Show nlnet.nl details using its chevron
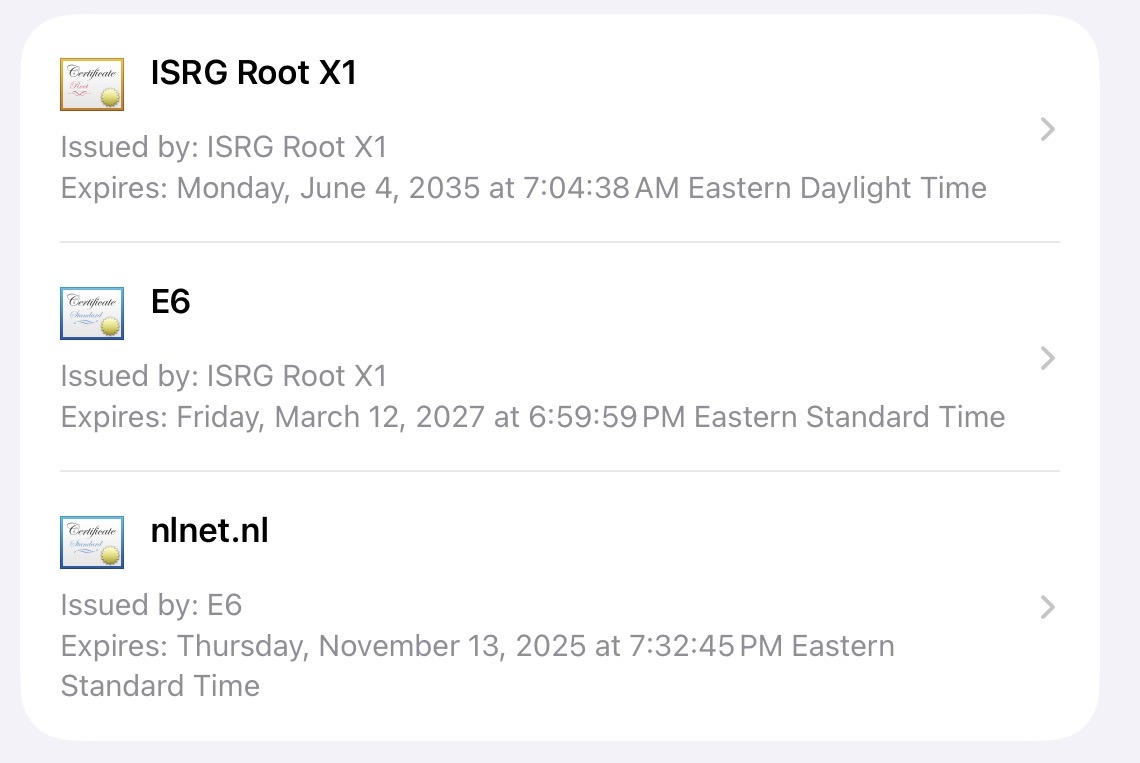Screen dimensions: 1140x763 (x=1047, y=607)
